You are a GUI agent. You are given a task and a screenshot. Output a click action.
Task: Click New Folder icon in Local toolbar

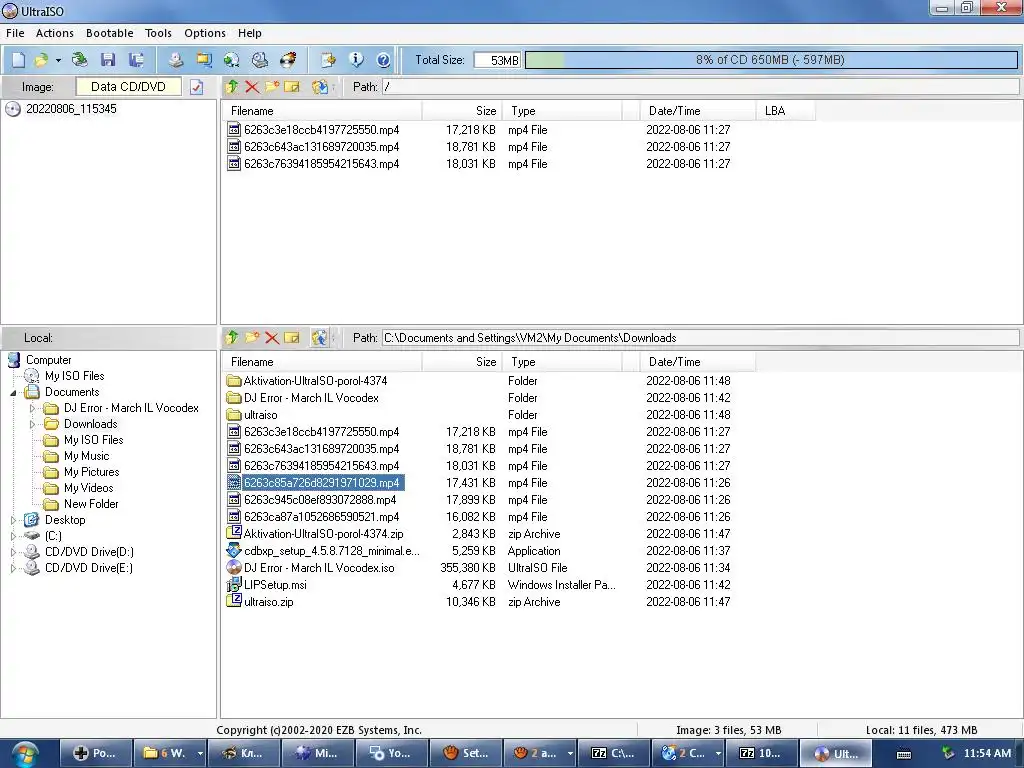252,338
